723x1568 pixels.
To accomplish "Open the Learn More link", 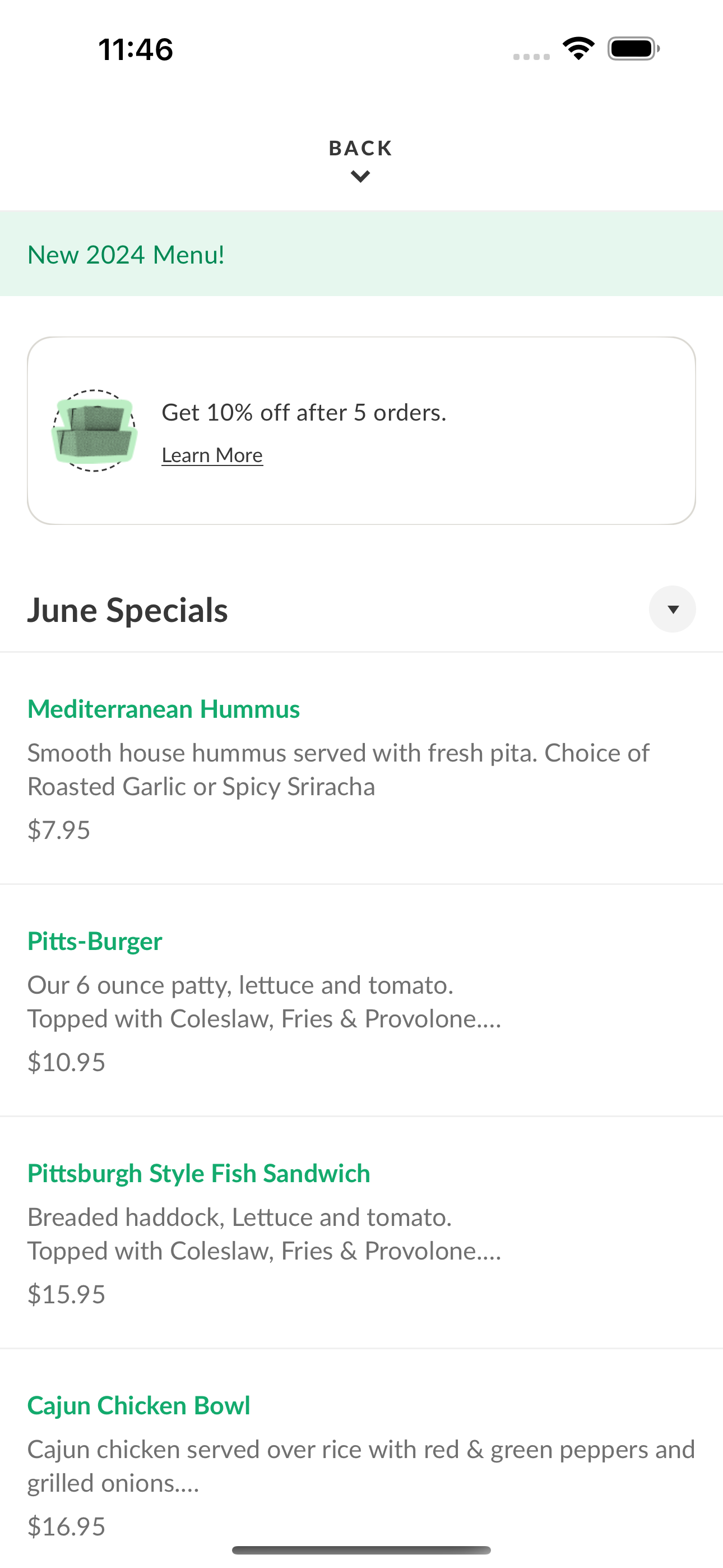I will point(212,455).
